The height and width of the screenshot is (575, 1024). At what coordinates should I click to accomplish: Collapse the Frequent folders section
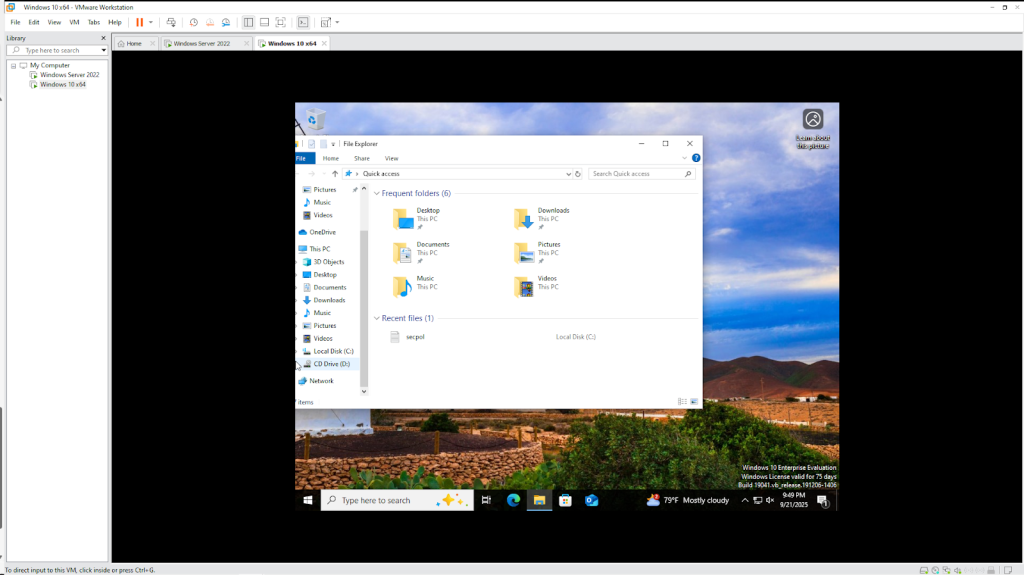pos(377,193)
